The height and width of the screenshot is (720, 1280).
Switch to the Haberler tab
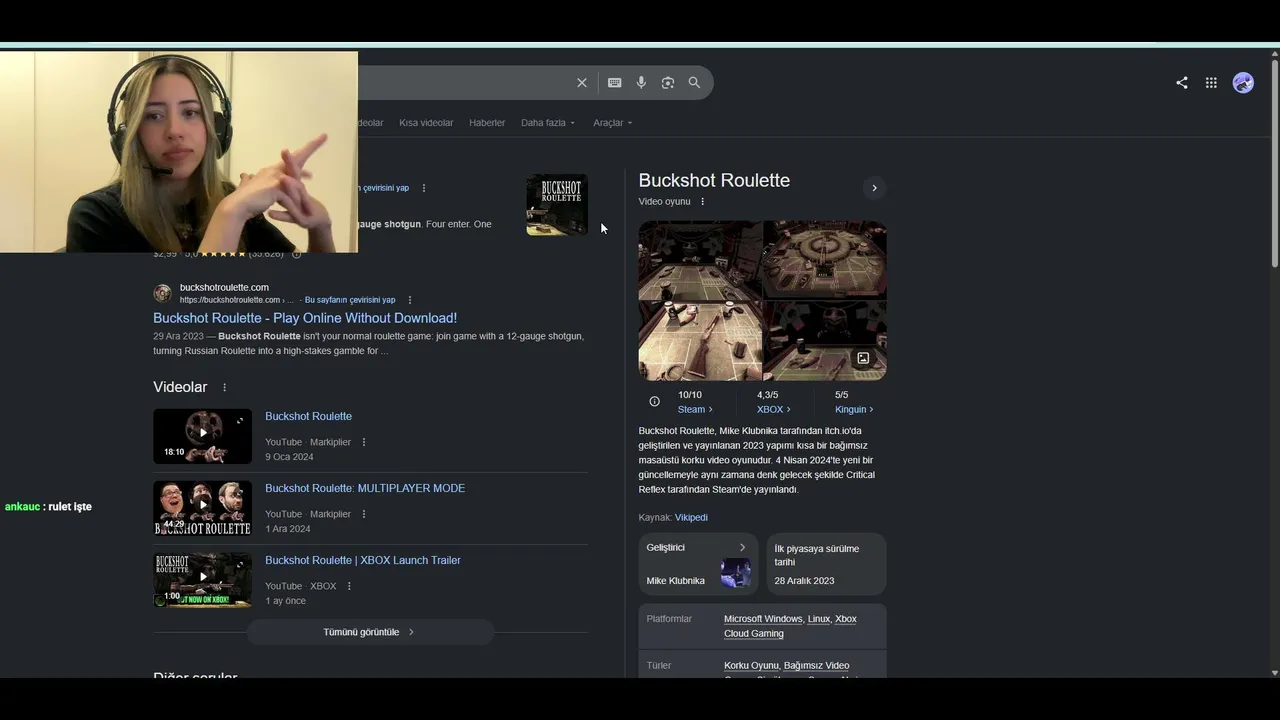(x=487, y=123)
